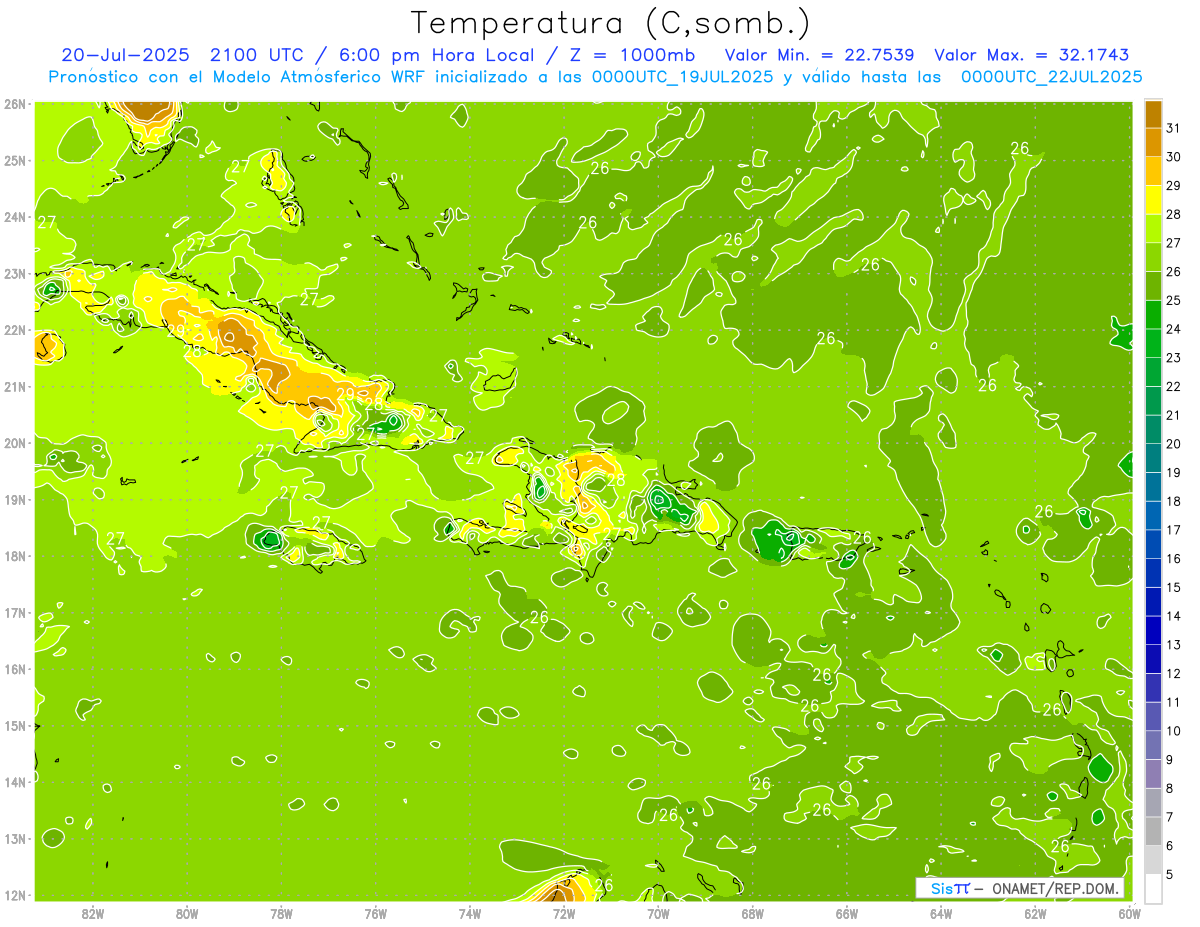The width and height of the screenshot is (1200, 927).
Task: Click the "ONAMET/REP.DOM." credit label
Action: 1054,888
